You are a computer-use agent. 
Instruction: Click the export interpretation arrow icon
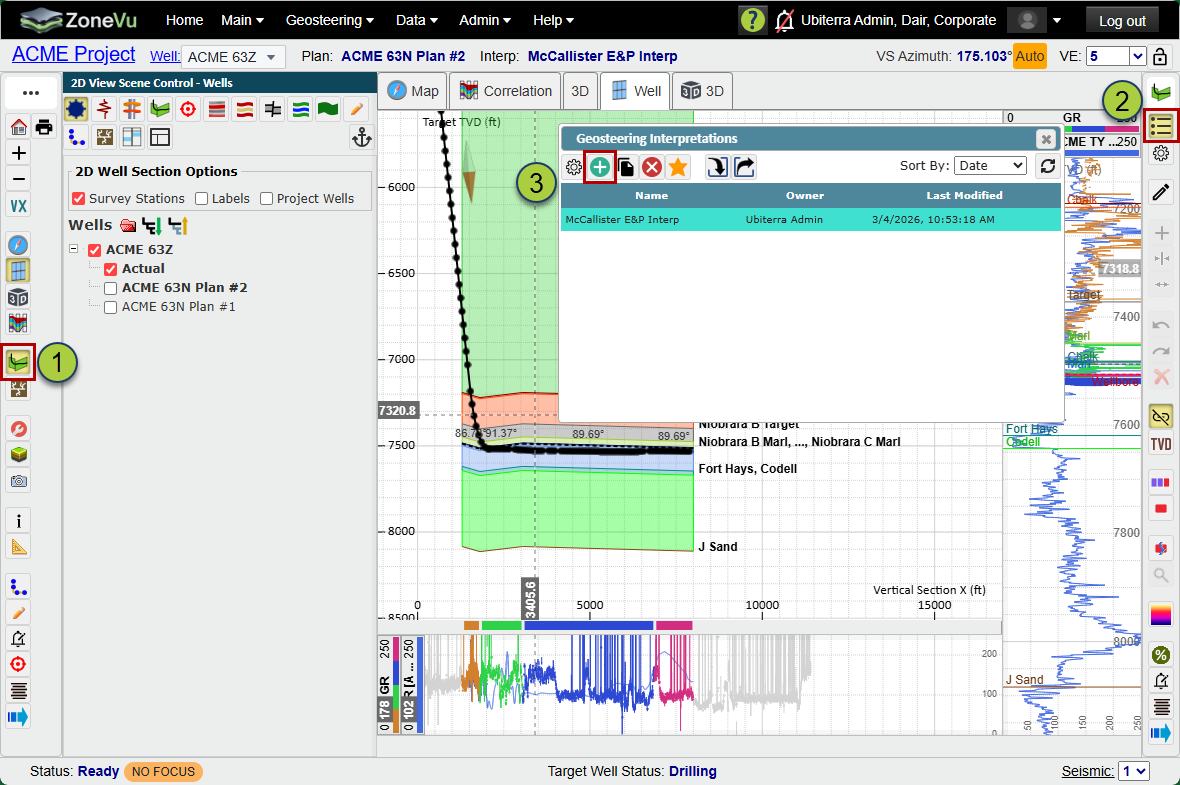click(x=744, y=167)
